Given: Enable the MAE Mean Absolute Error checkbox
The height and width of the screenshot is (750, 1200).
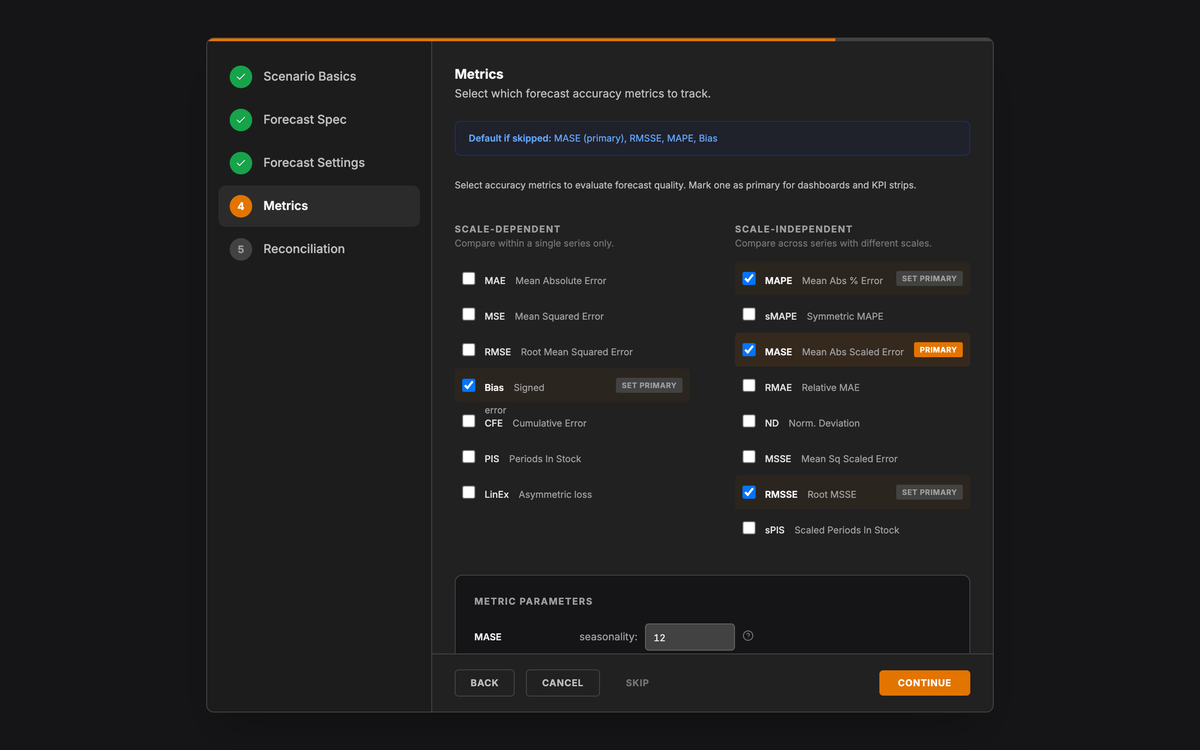Looking at the screenshot, I should 469,279.
